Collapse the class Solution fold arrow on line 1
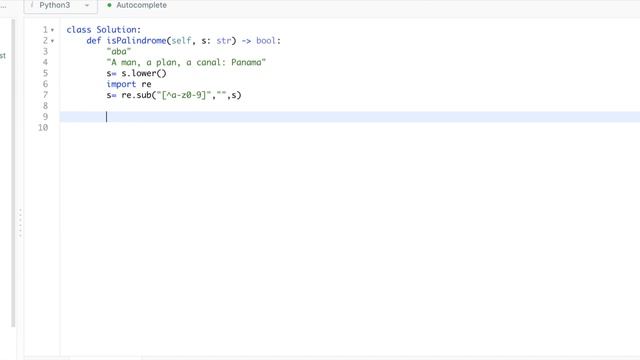The image size is (640, 360). [52, 30]
